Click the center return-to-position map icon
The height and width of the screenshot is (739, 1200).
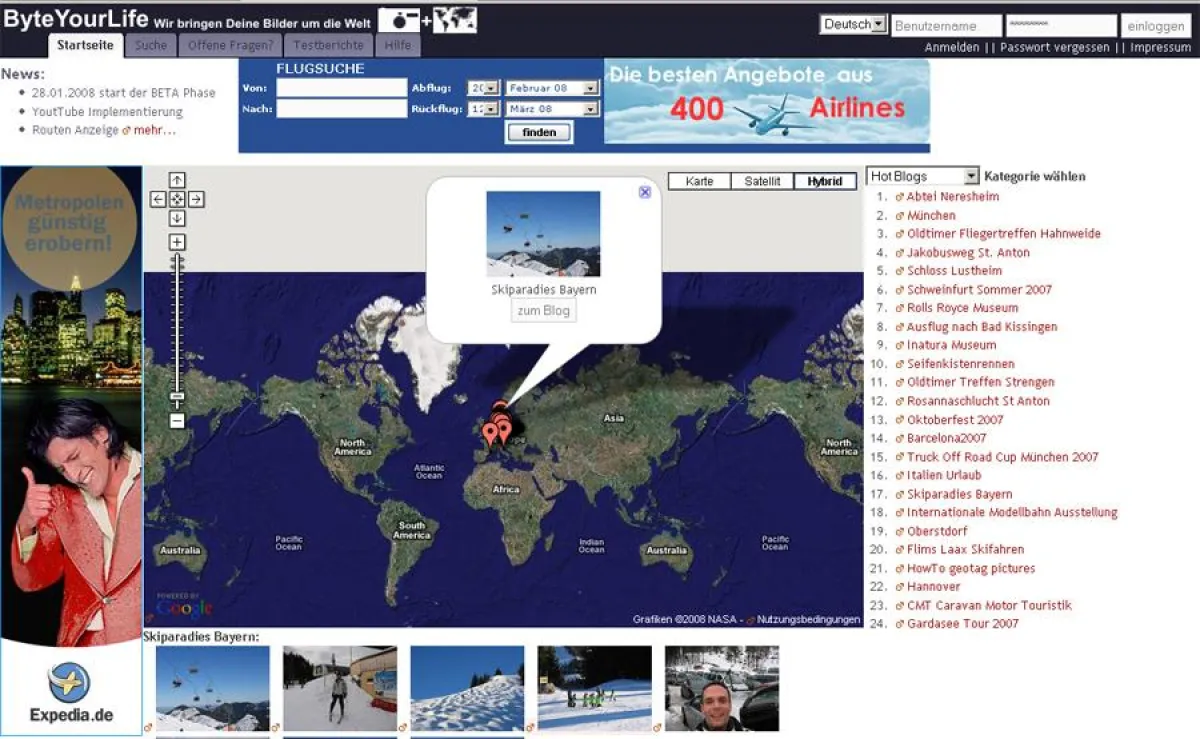177,199
